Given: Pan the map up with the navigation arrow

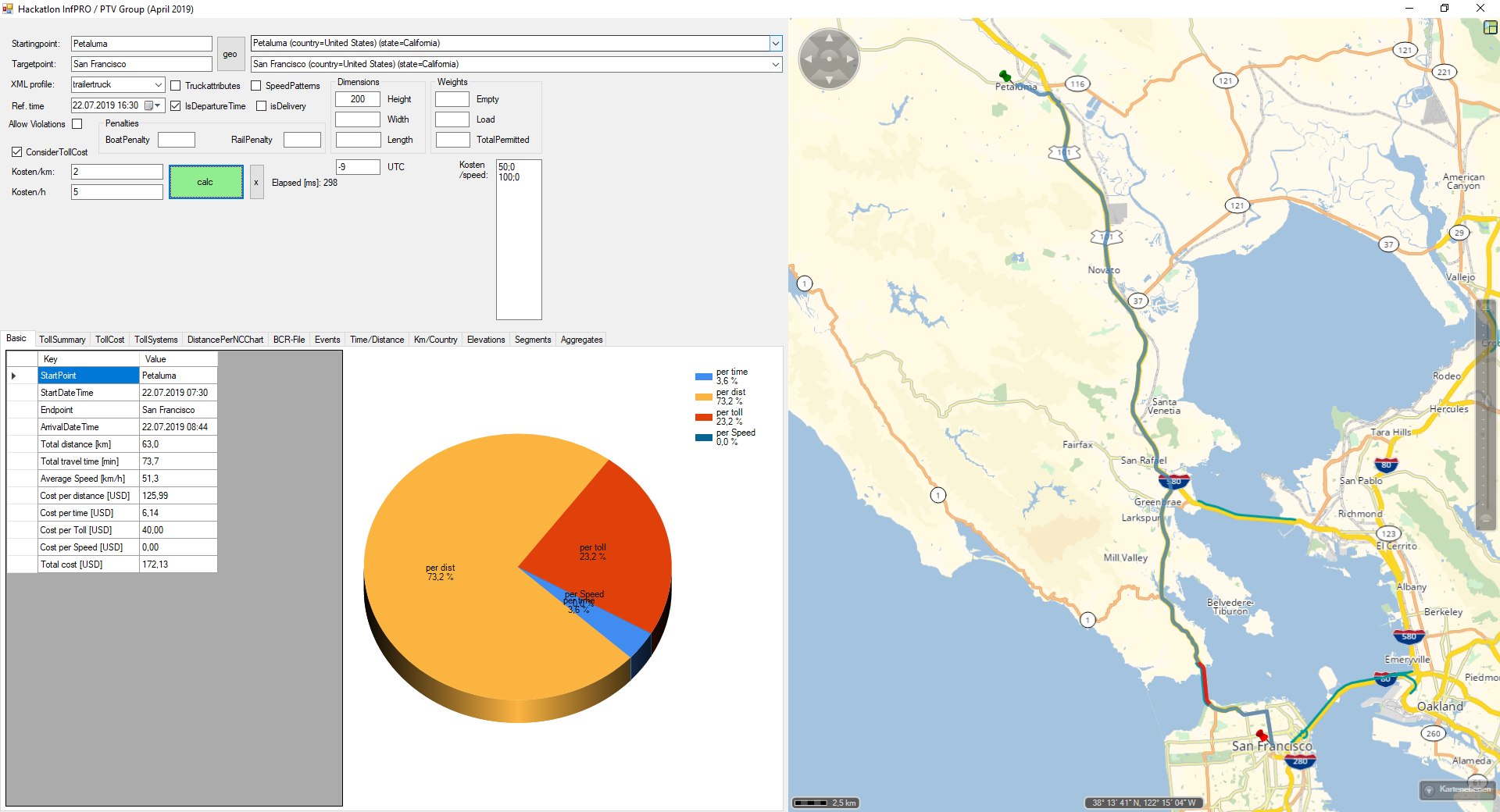Looking at the screenshot, I should 829,38.
